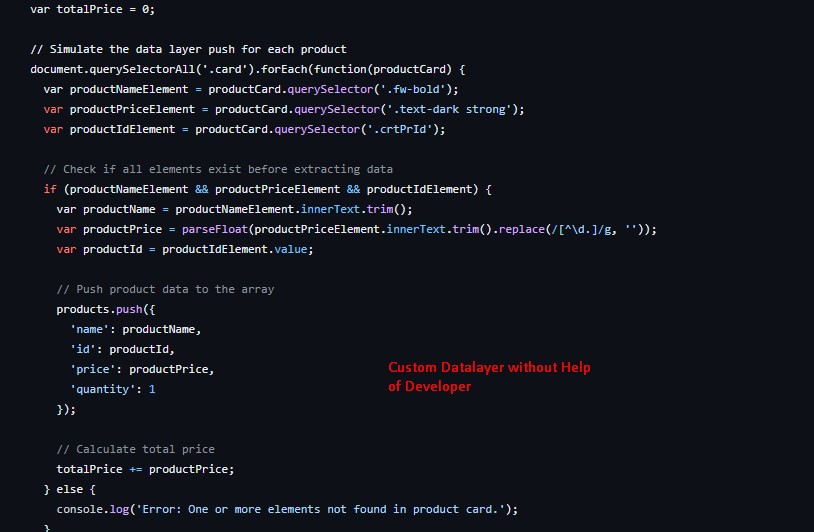Viewport: 814px width, 532px height.
Task: Click the document.querySelectorAll('.card') line
Action: click(248, 69)
